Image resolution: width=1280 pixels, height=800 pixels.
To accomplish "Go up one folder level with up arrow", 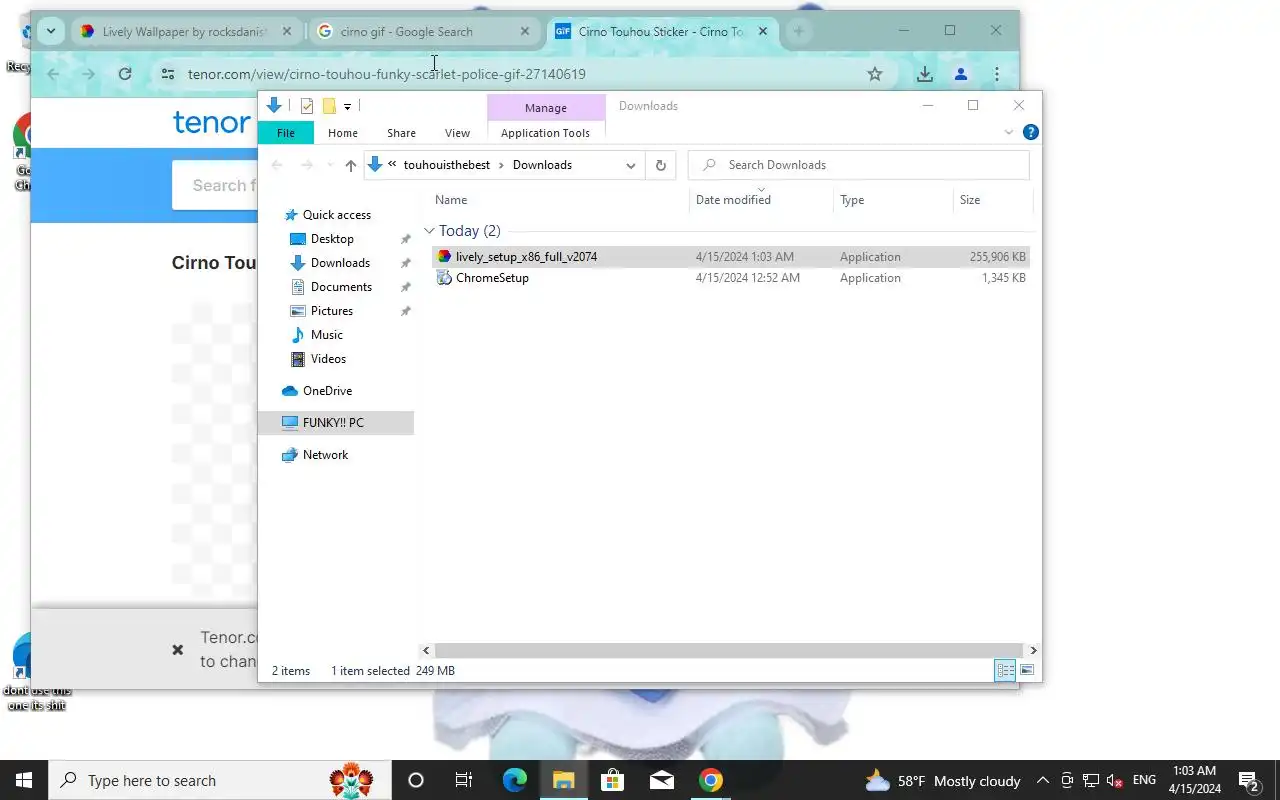I will pos(350,166).
